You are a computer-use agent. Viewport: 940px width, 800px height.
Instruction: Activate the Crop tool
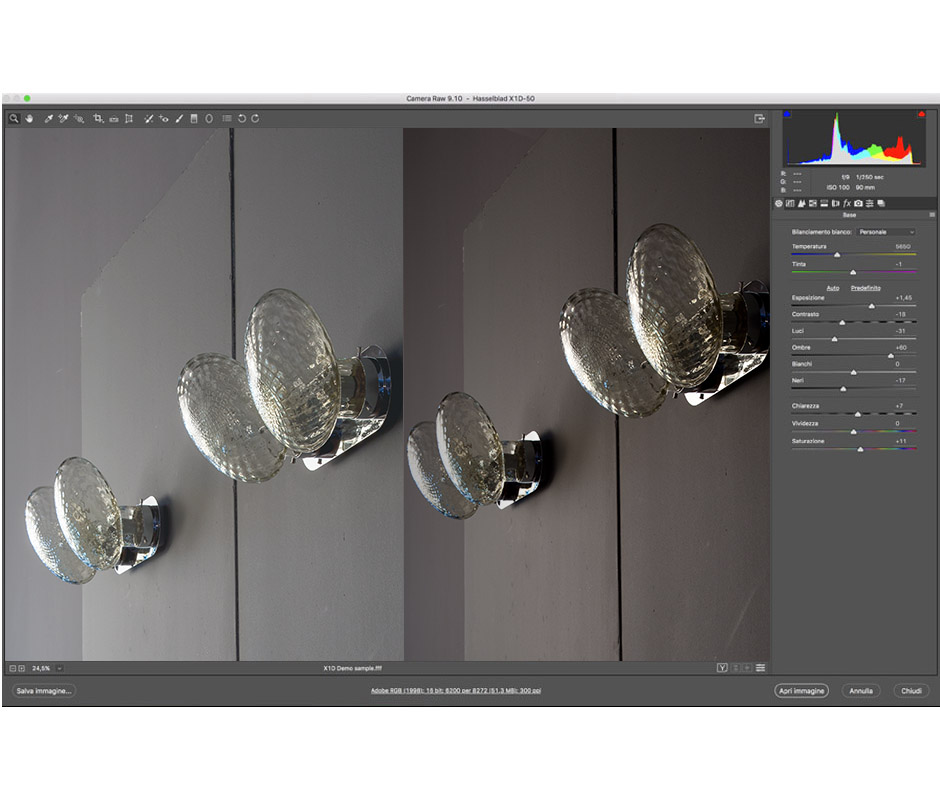pos(98,118)
